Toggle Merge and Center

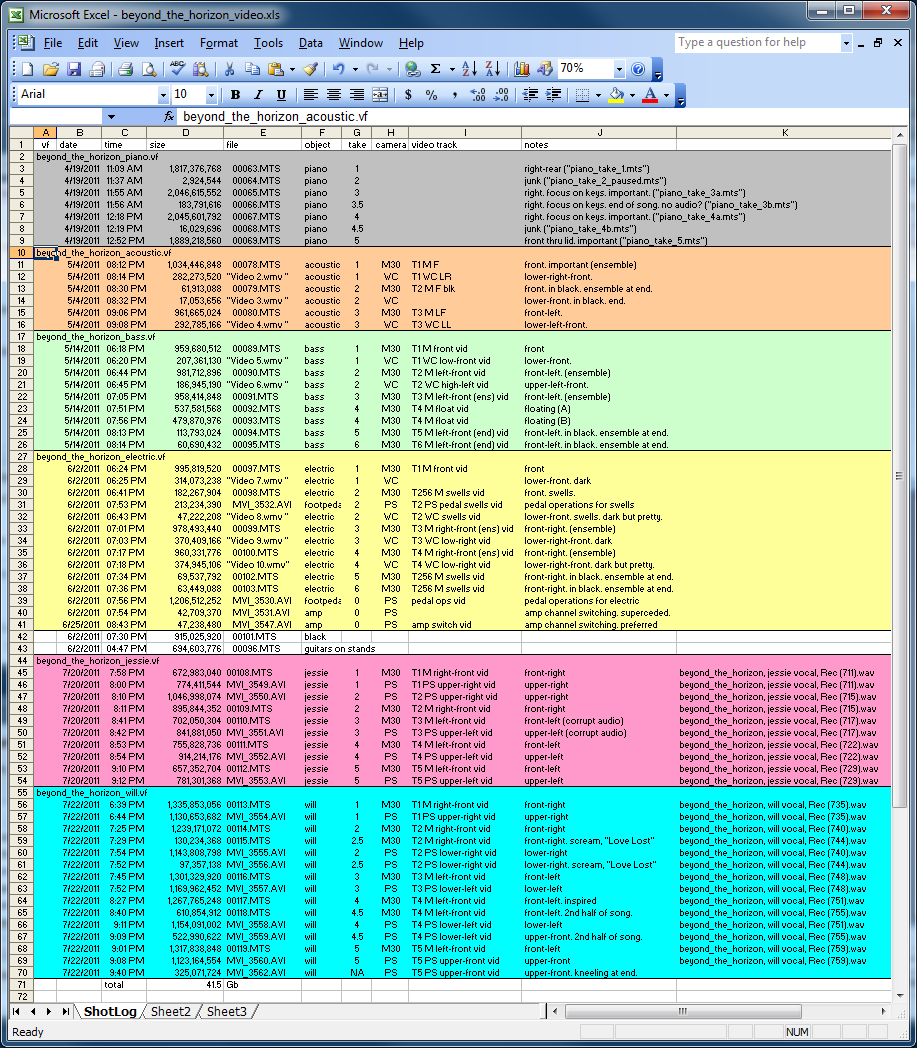click(x=380, y=95)
